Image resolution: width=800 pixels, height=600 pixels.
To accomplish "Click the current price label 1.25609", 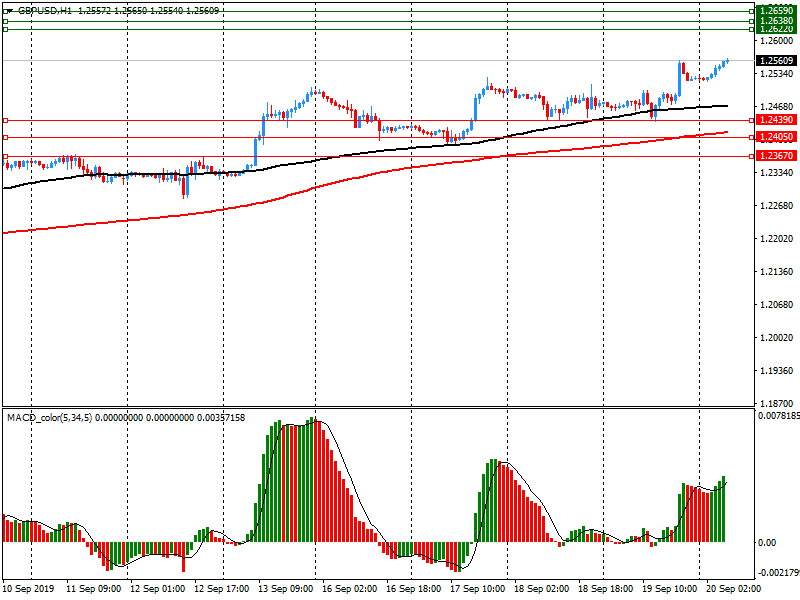I will pos(776,61).
